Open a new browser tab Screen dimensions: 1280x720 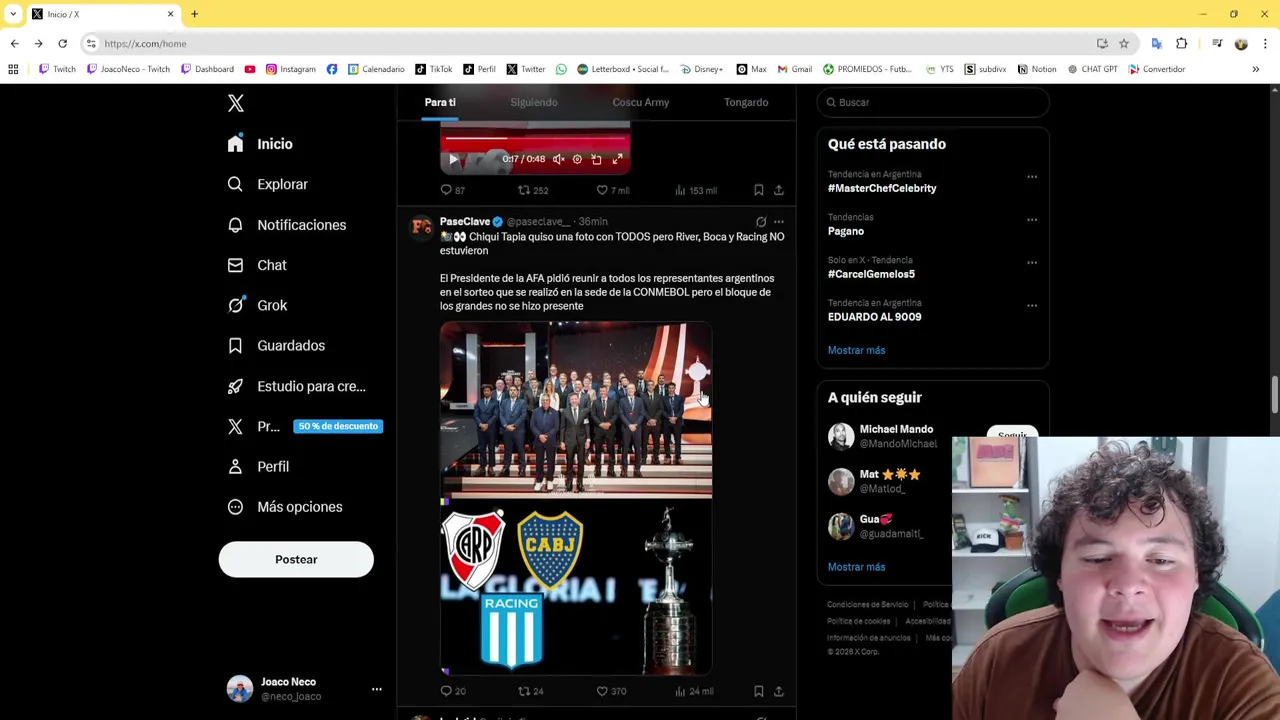point(194,14)
